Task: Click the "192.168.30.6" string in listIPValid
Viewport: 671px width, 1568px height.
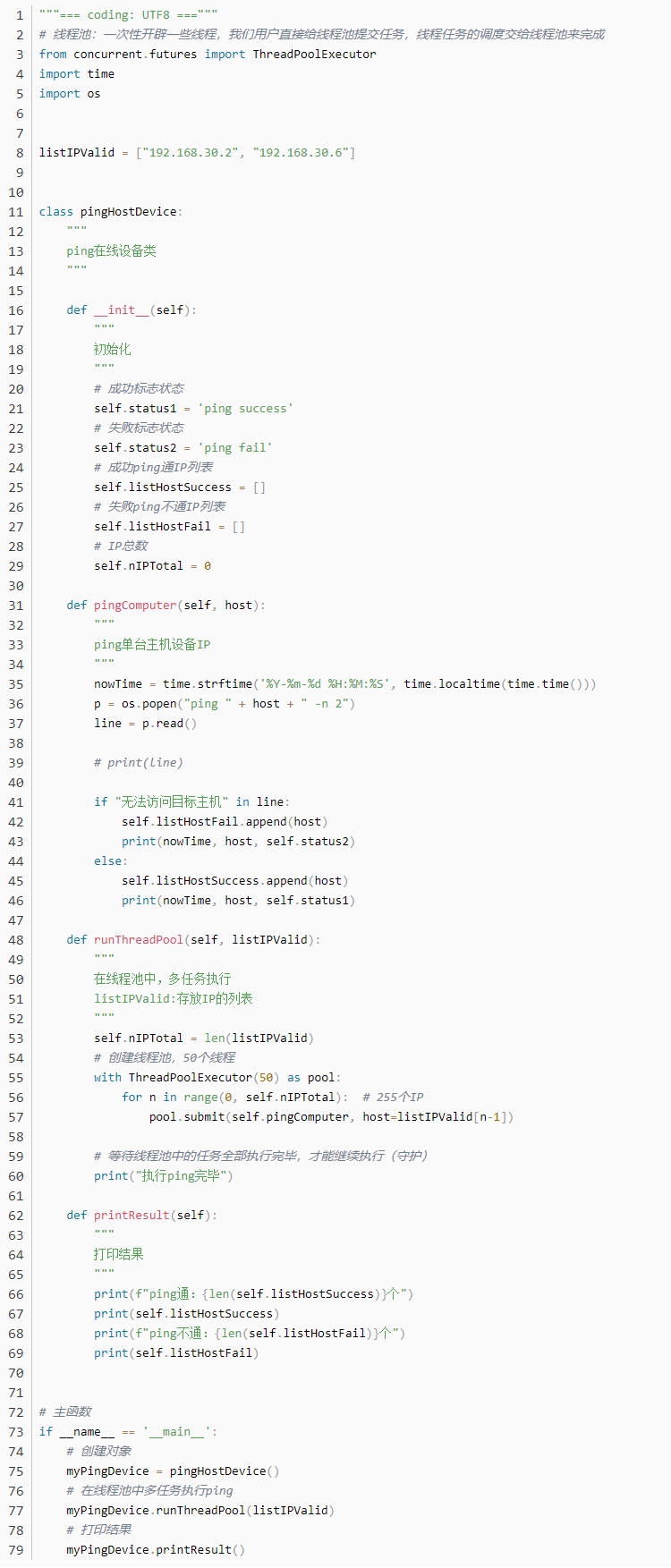Action: coord(300,153)
